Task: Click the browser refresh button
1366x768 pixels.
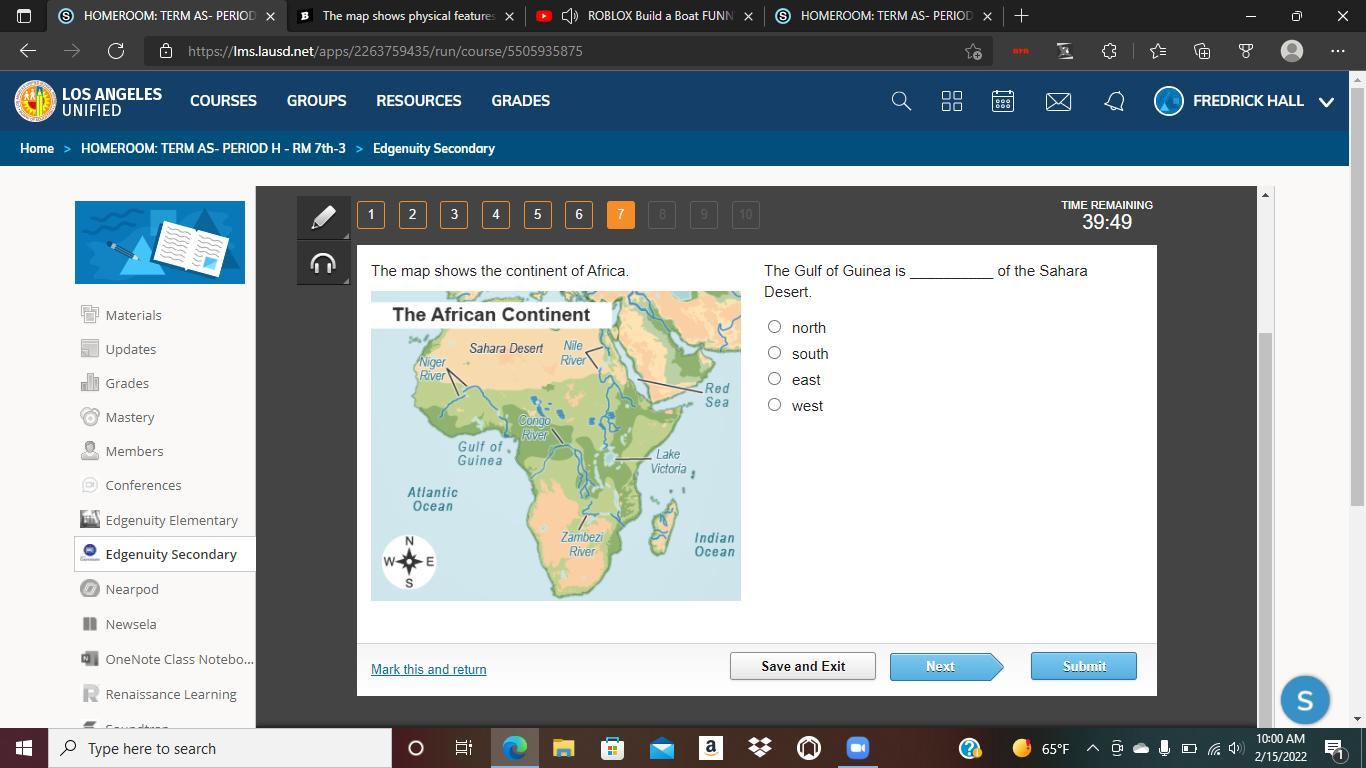Action: [x=116, y=51]
